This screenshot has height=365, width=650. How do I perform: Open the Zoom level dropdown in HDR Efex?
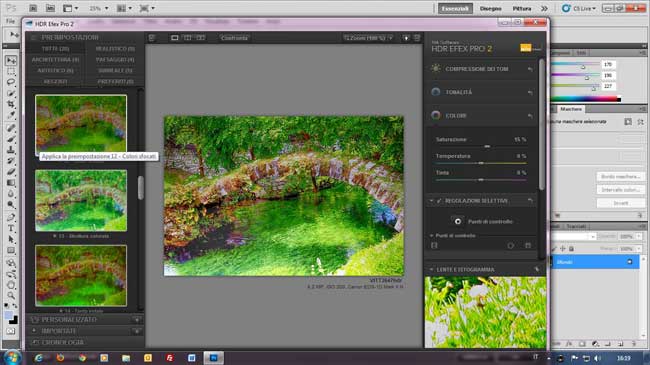click(368, 38)
